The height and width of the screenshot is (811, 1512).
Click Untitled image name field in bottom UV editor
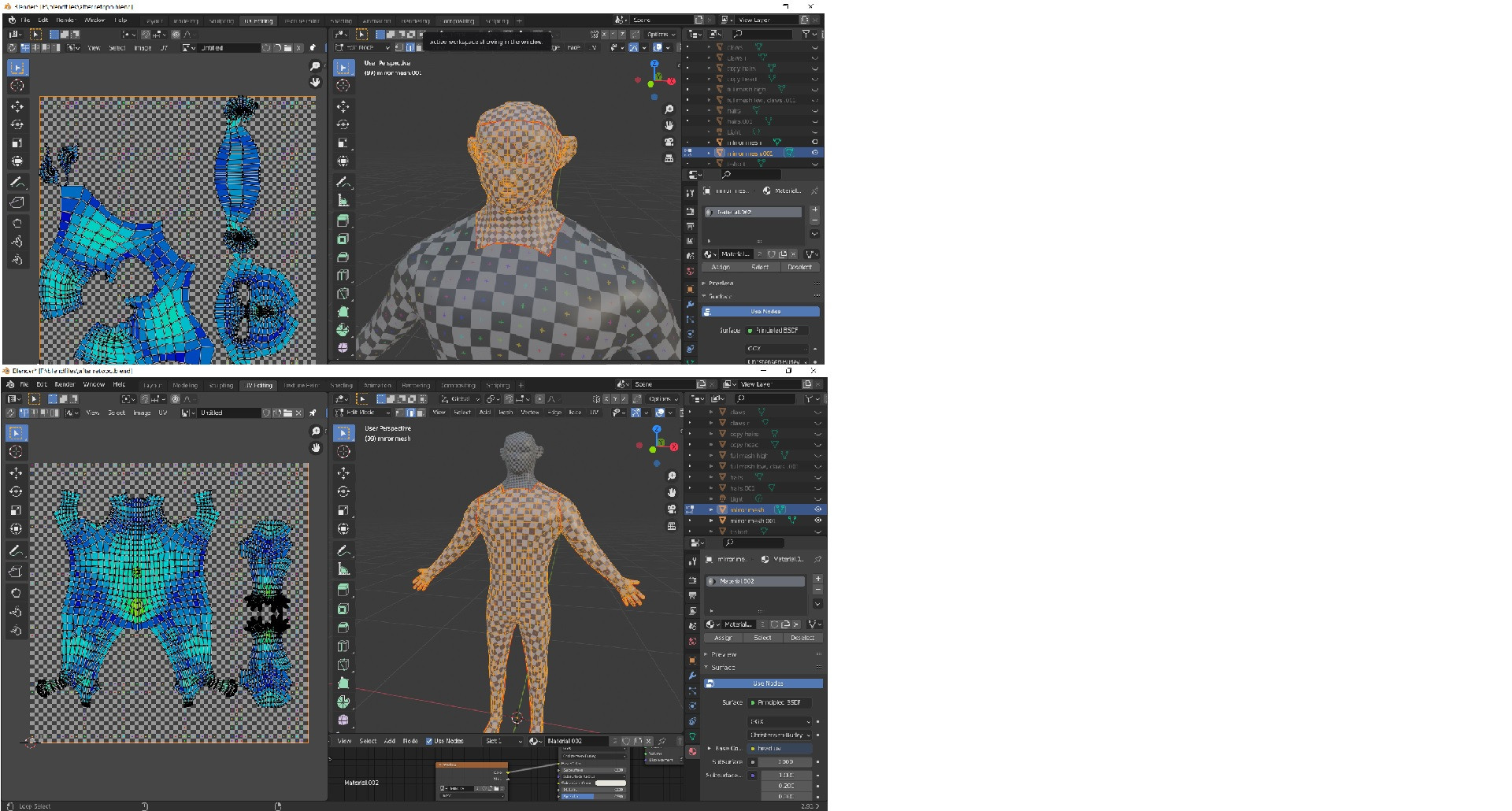coord(229,413)
